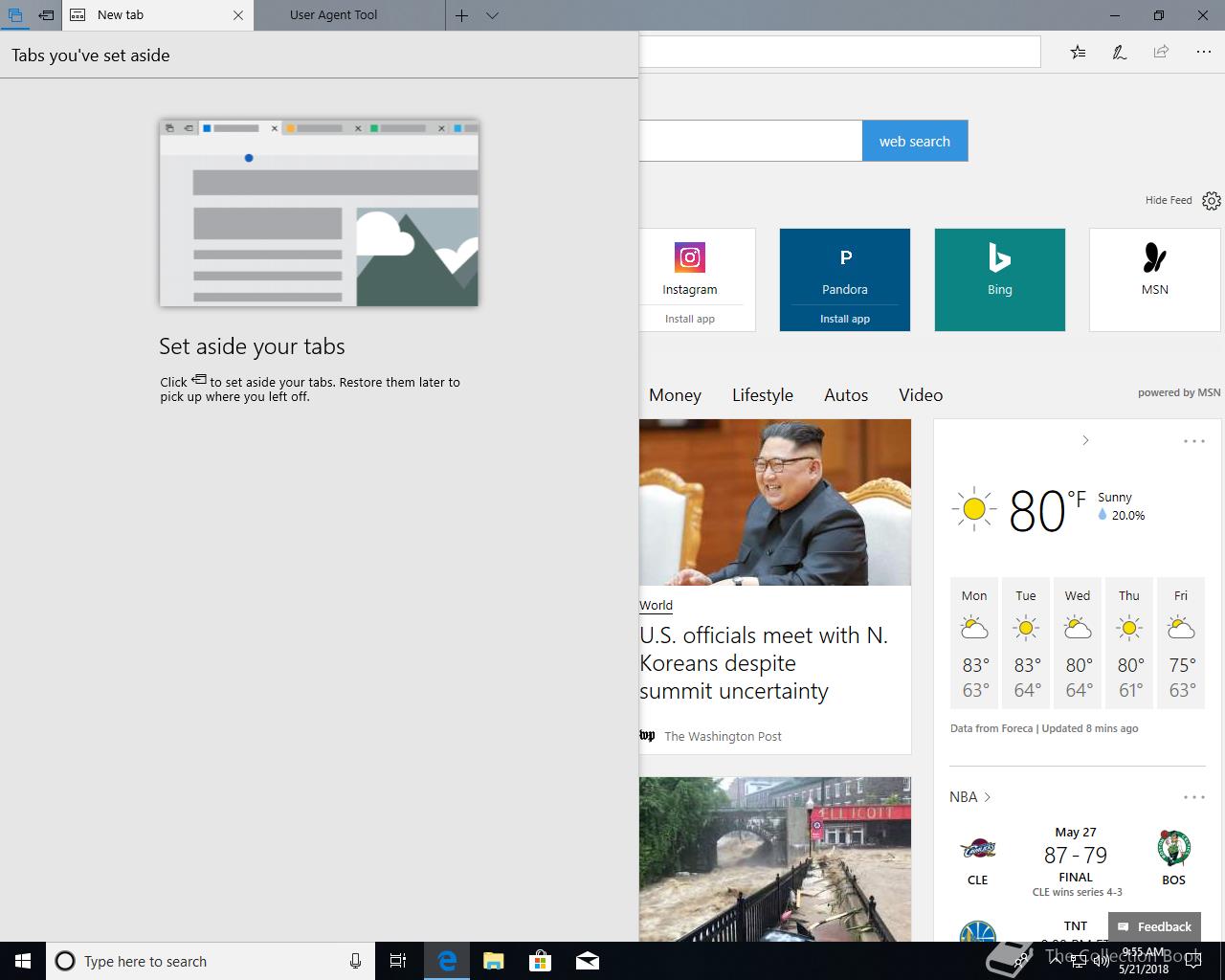Open the Windows Start button

(x=23, y=961)
